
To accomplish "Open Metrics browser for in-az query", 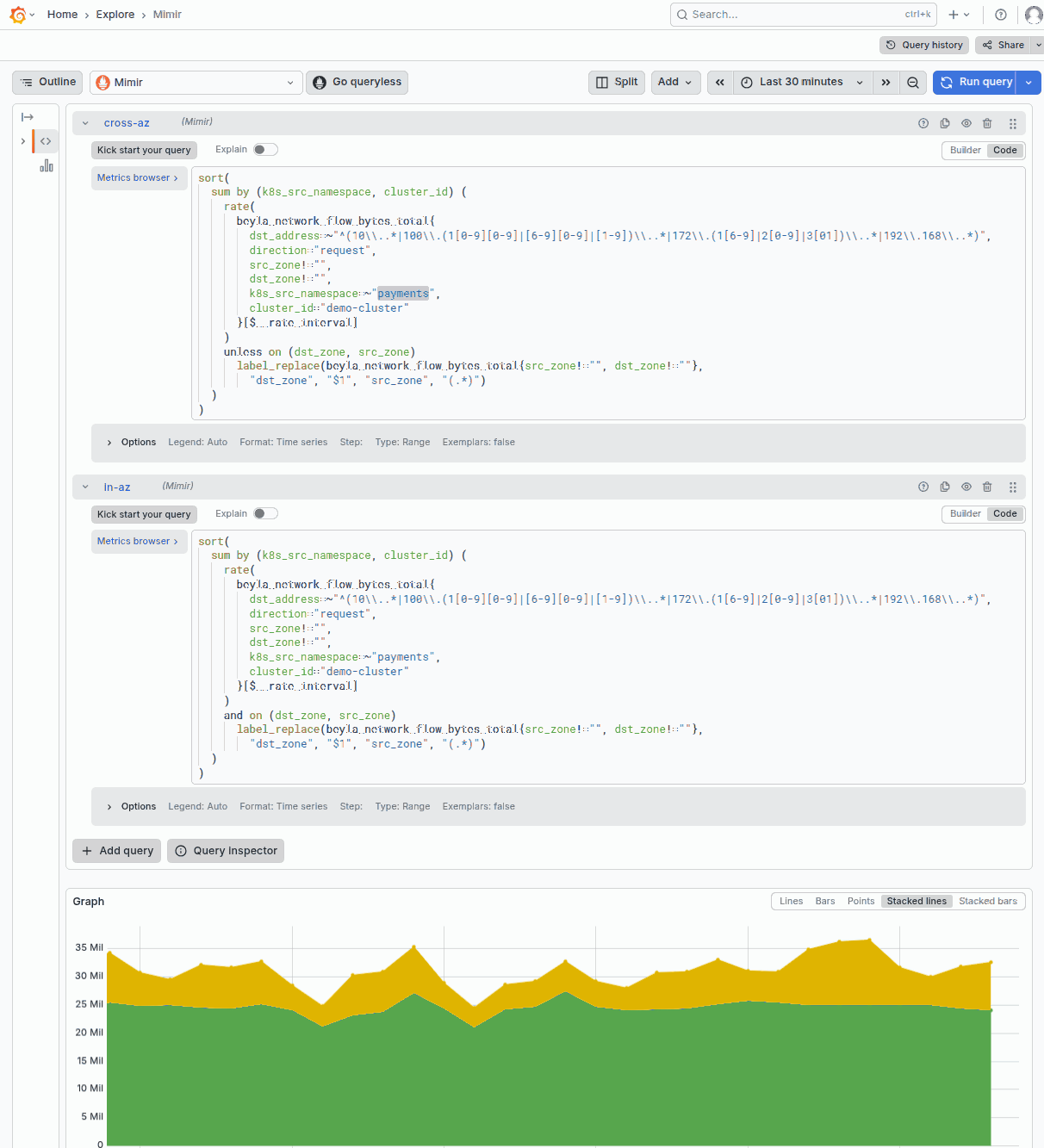I will pyautogui.click(x=139, y=541).
